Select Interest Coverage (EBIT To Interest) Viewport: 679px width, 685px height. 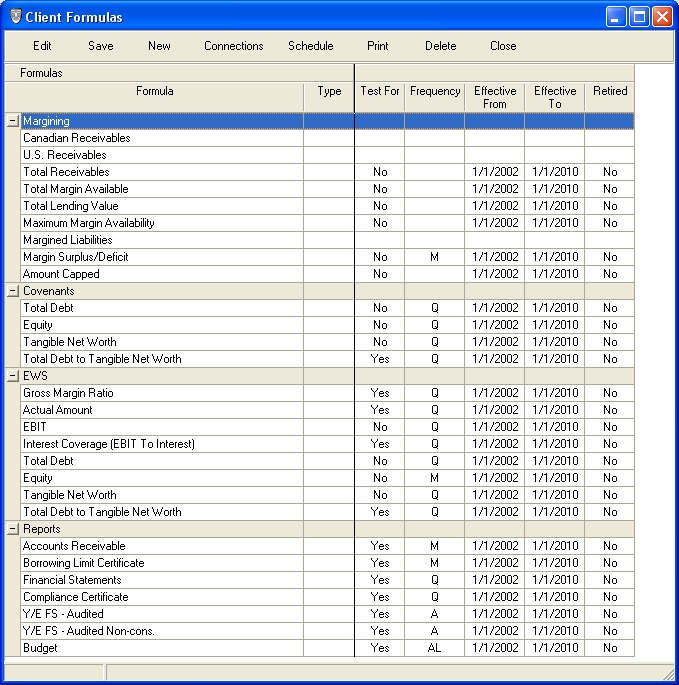pos(162,444)
